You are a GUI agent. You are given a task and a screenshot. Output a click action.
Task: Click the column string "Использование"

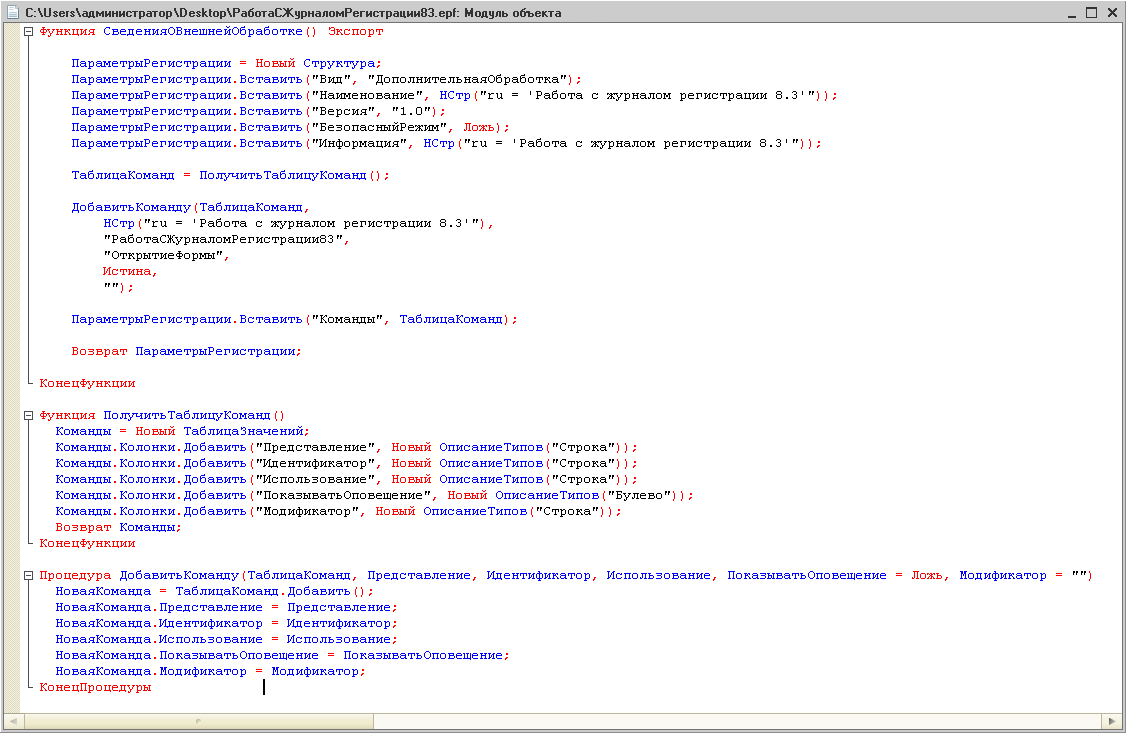pos(315,480)
